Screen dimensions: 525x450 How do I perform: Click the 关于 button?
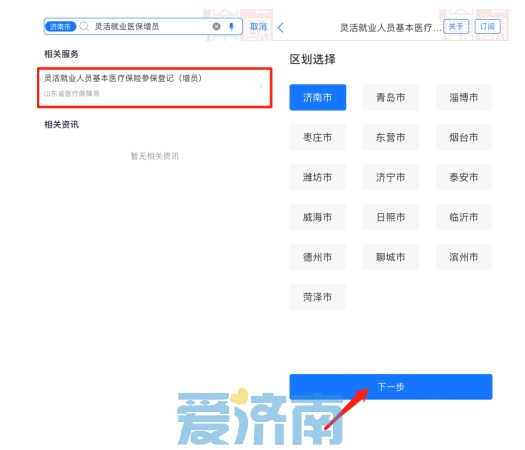(456, 26)
